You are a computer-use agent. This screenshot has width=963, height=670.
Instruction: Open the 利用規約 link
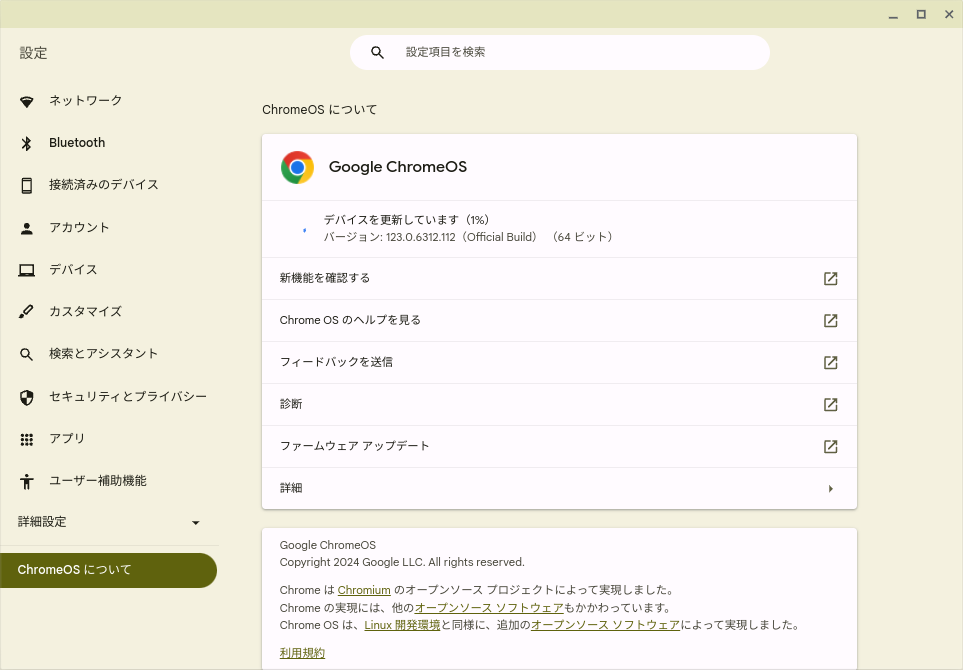pos(302,653)
